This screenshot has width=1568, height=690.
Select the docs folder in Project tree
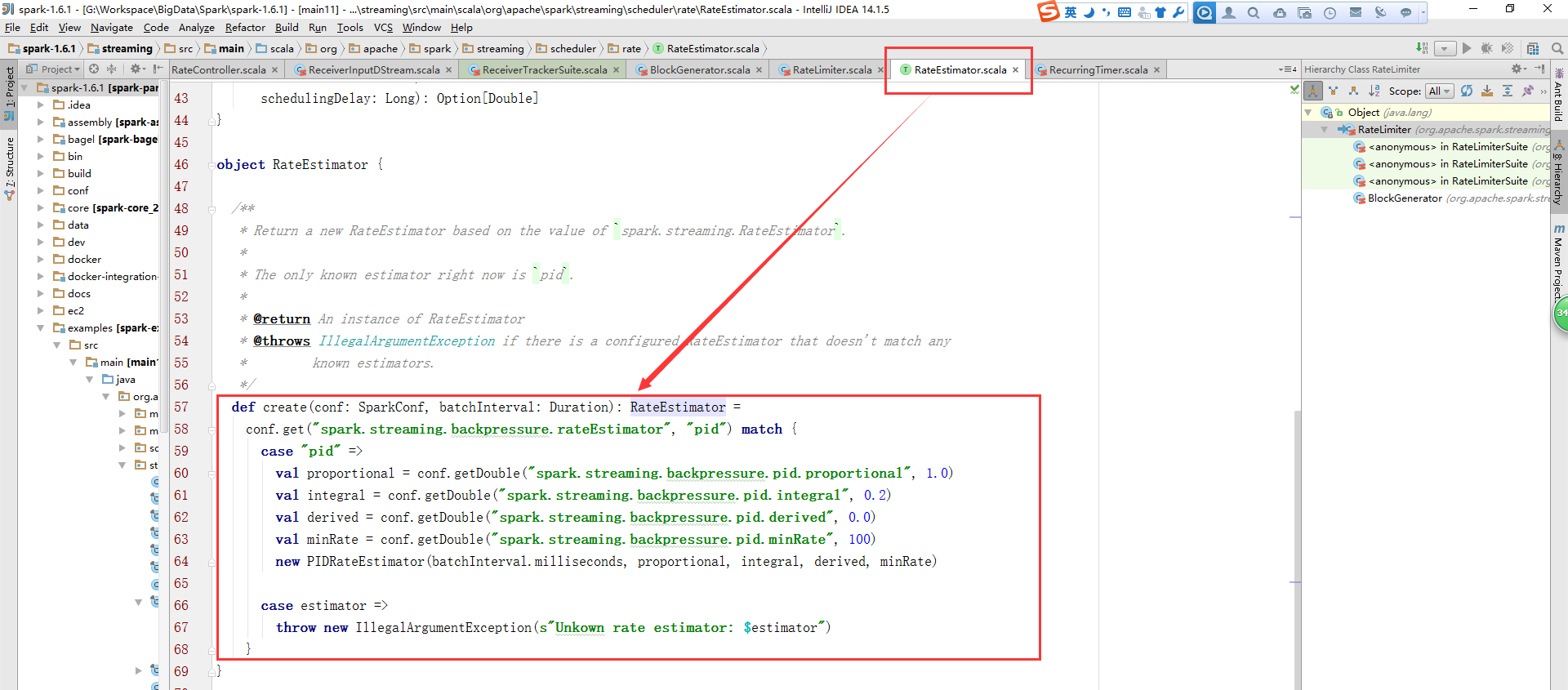(x=79, y=293)
